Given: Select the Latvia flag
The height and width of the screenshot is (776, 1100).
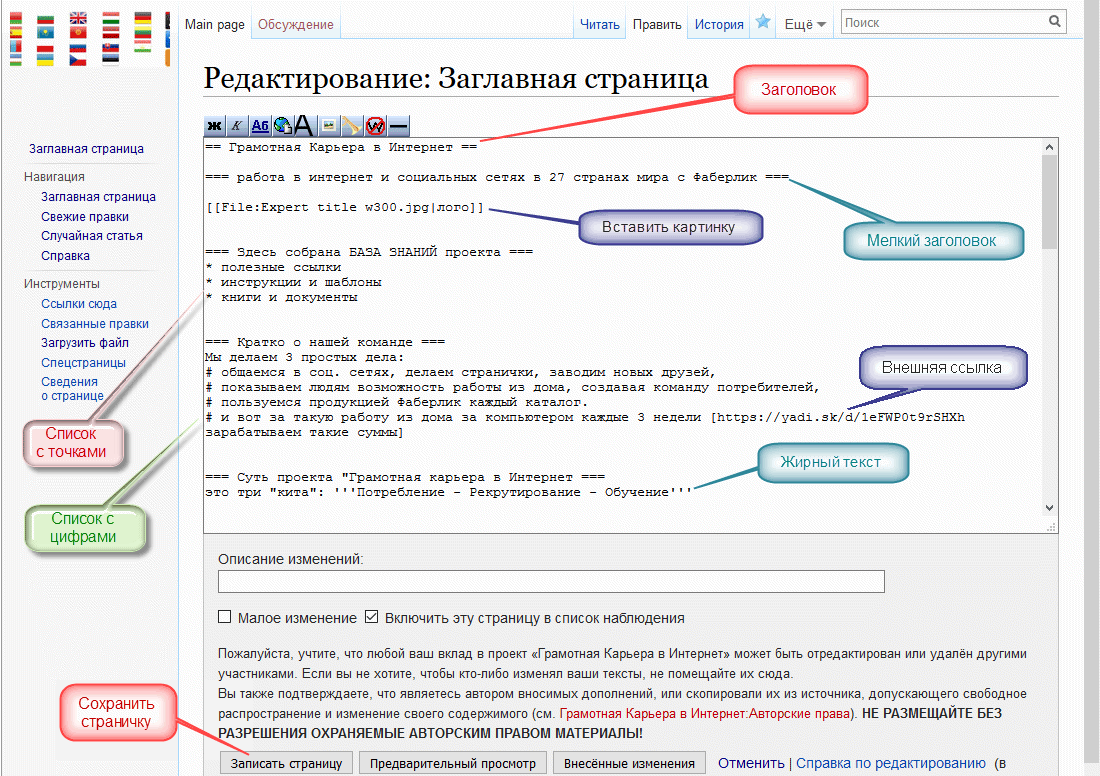Looking at the screenshot, I should (x=111, y=32).
